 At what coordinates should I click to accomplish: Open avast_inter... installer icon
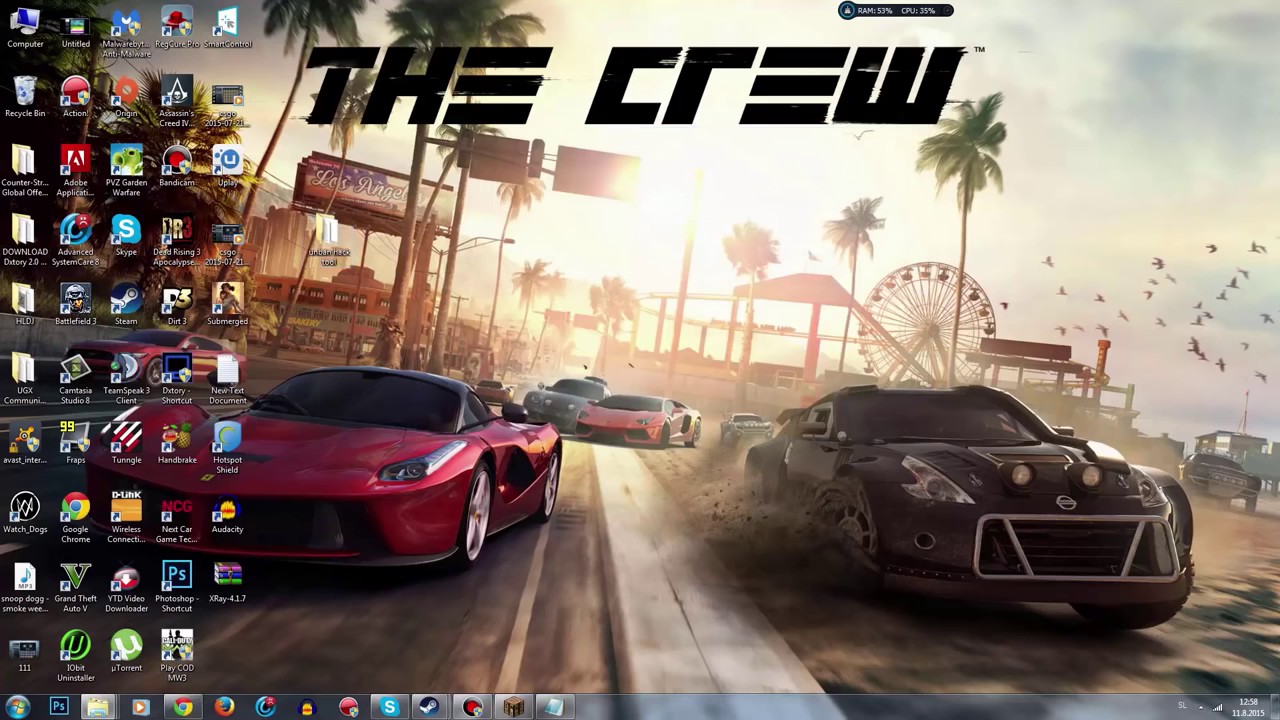click(25, 443)
